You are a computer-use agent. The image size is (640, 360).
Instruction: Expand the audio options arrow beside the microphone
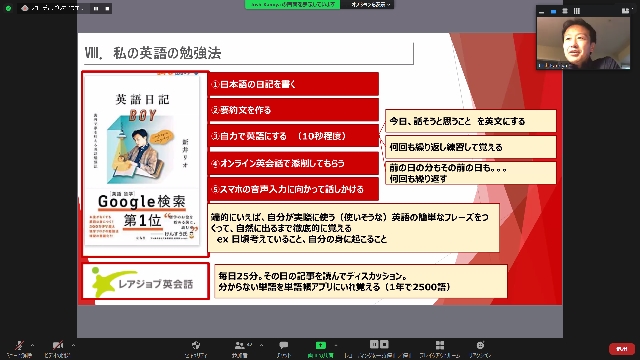point(32,345)
